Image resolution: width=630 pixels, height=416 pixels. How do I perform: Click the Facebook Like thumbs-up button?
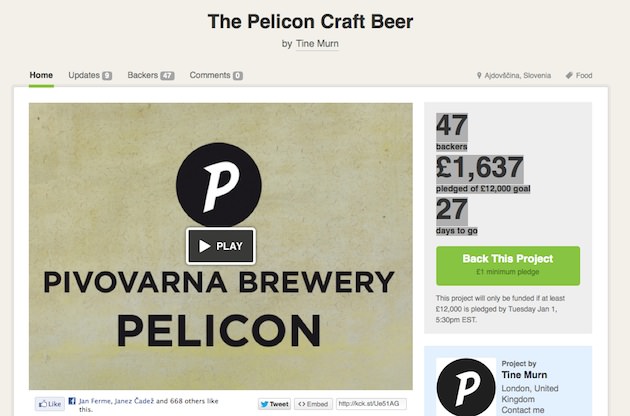coord(49,404)
